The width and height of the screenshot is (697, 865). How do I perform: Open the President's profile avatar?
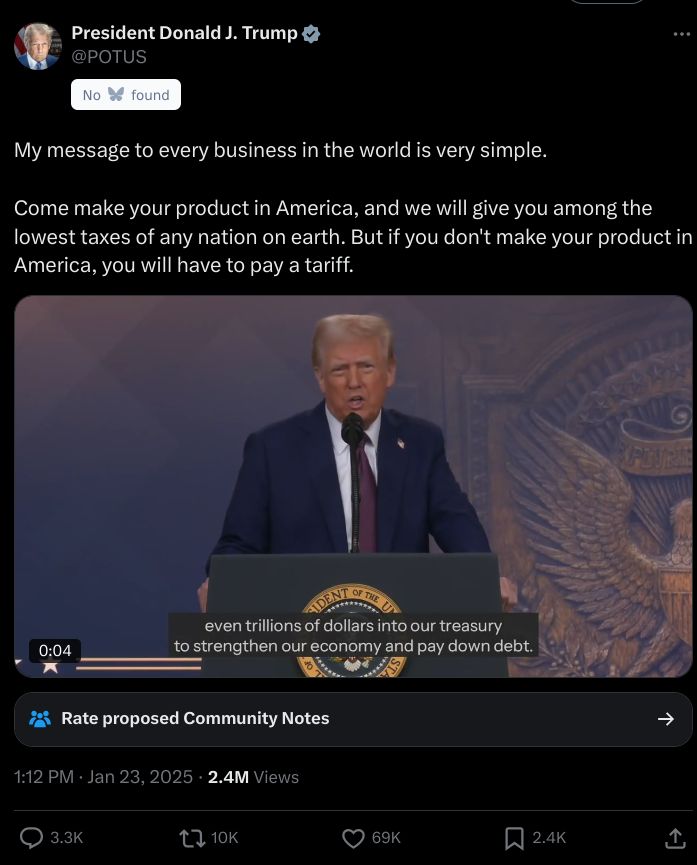[x=38, y=46]
